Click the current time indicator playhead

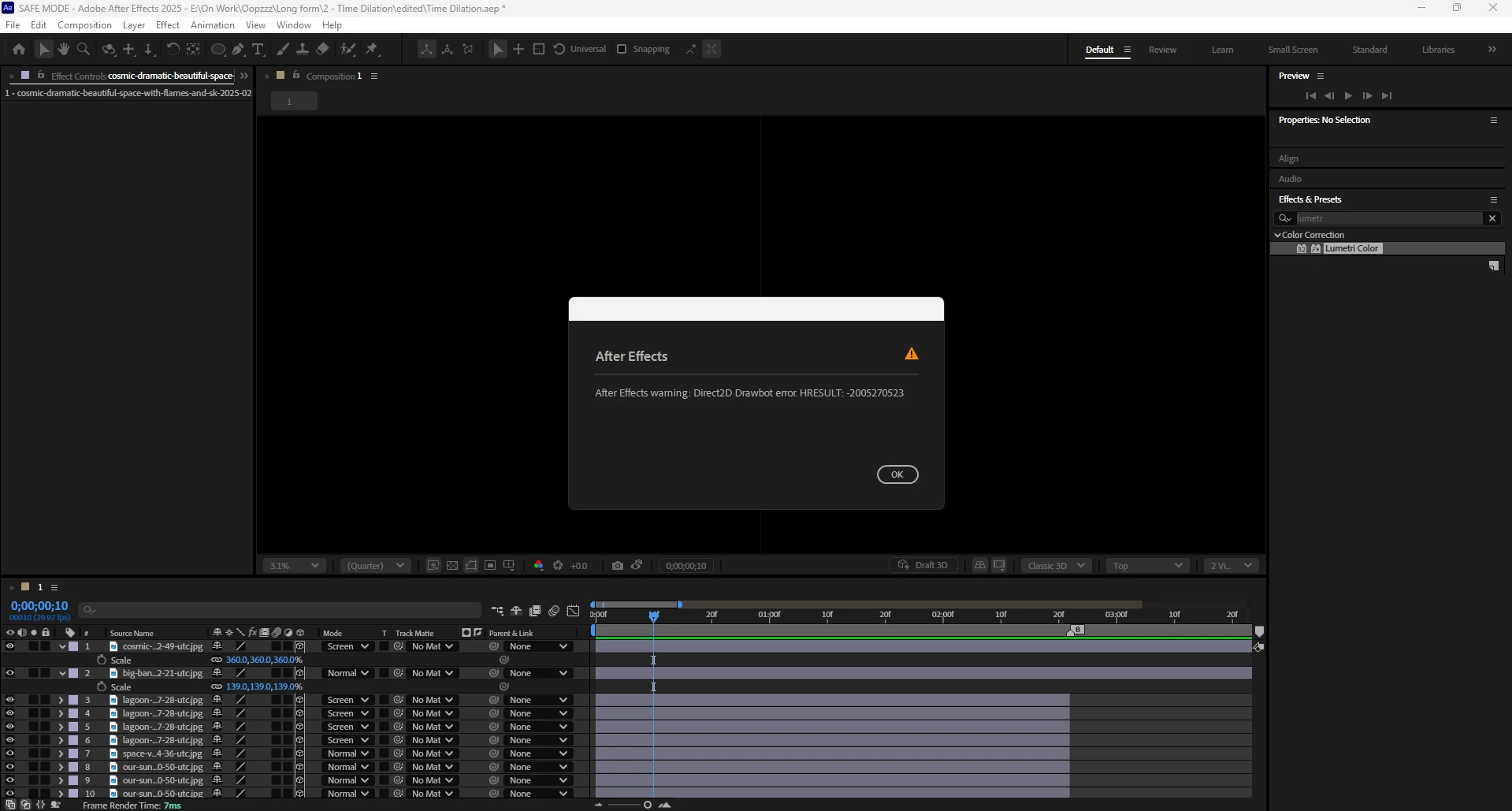654,616
